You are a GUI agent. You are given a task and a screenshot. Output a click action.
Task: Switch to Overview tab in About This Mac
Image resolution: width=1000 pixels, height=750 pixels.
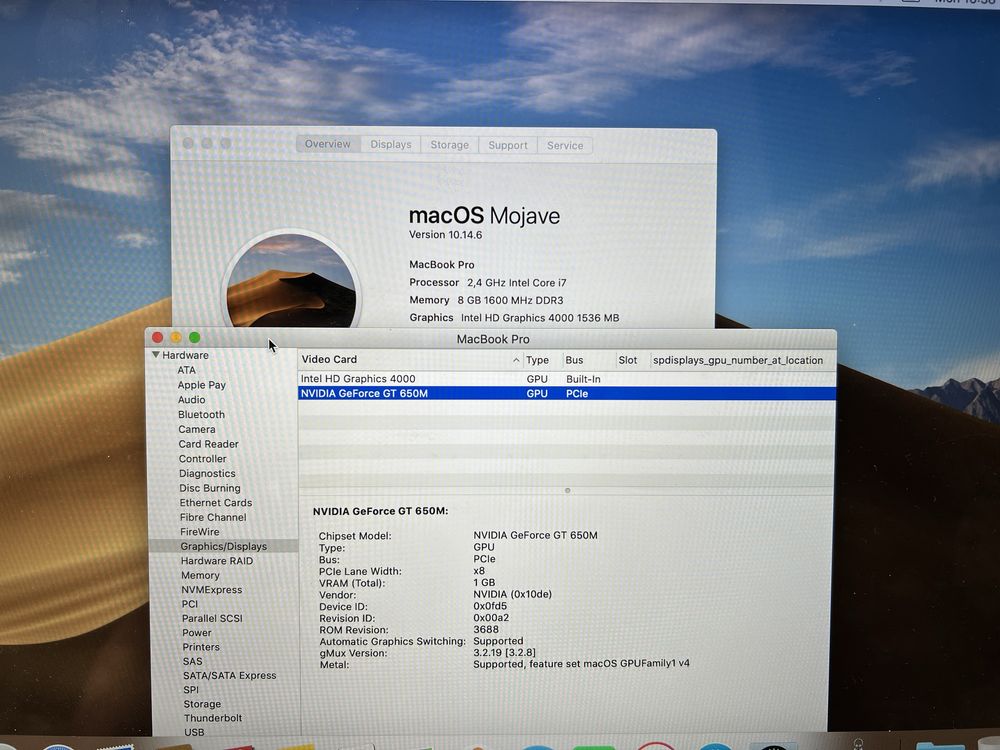point(328,144)
